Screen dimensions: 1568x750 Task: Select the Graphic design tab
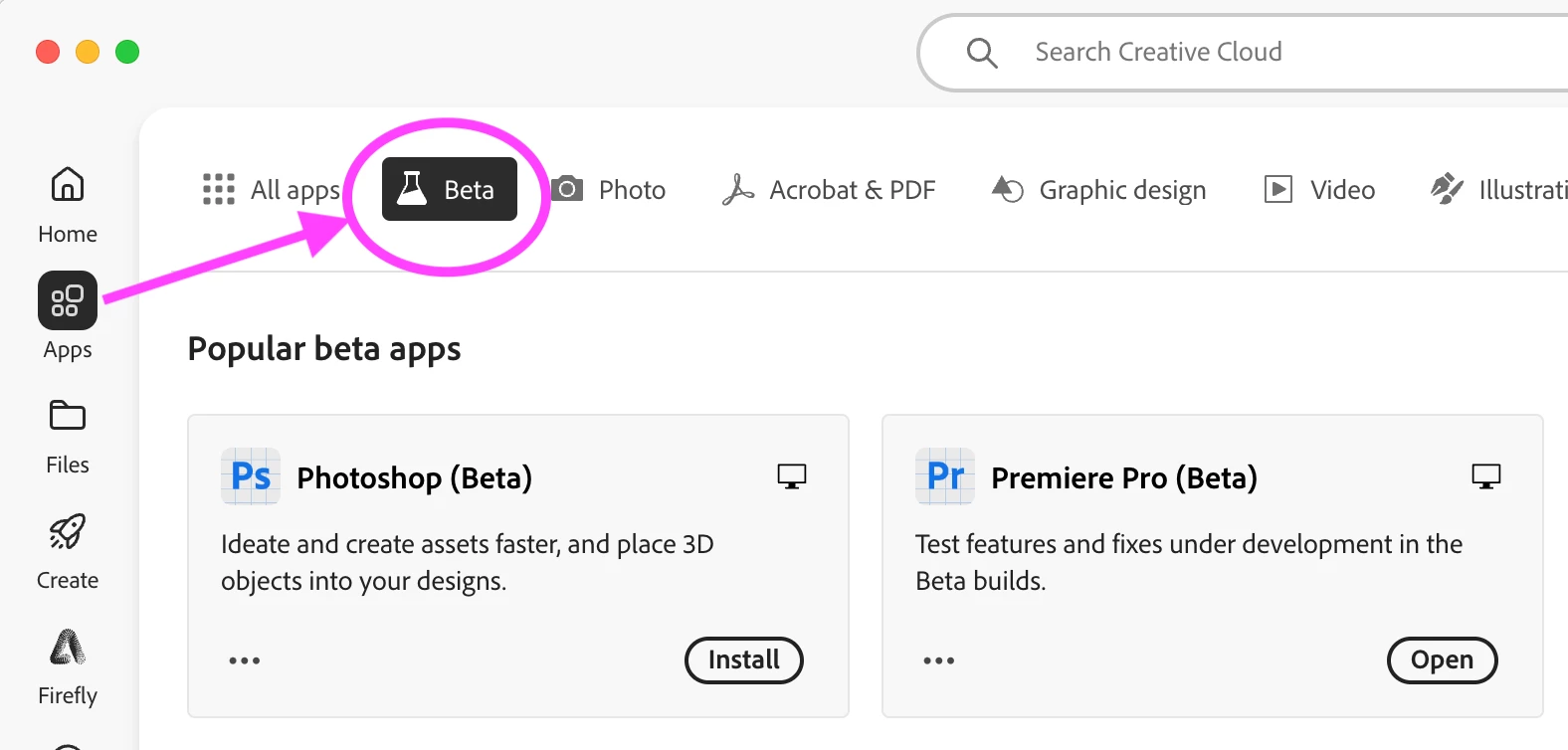point(1099,189)
